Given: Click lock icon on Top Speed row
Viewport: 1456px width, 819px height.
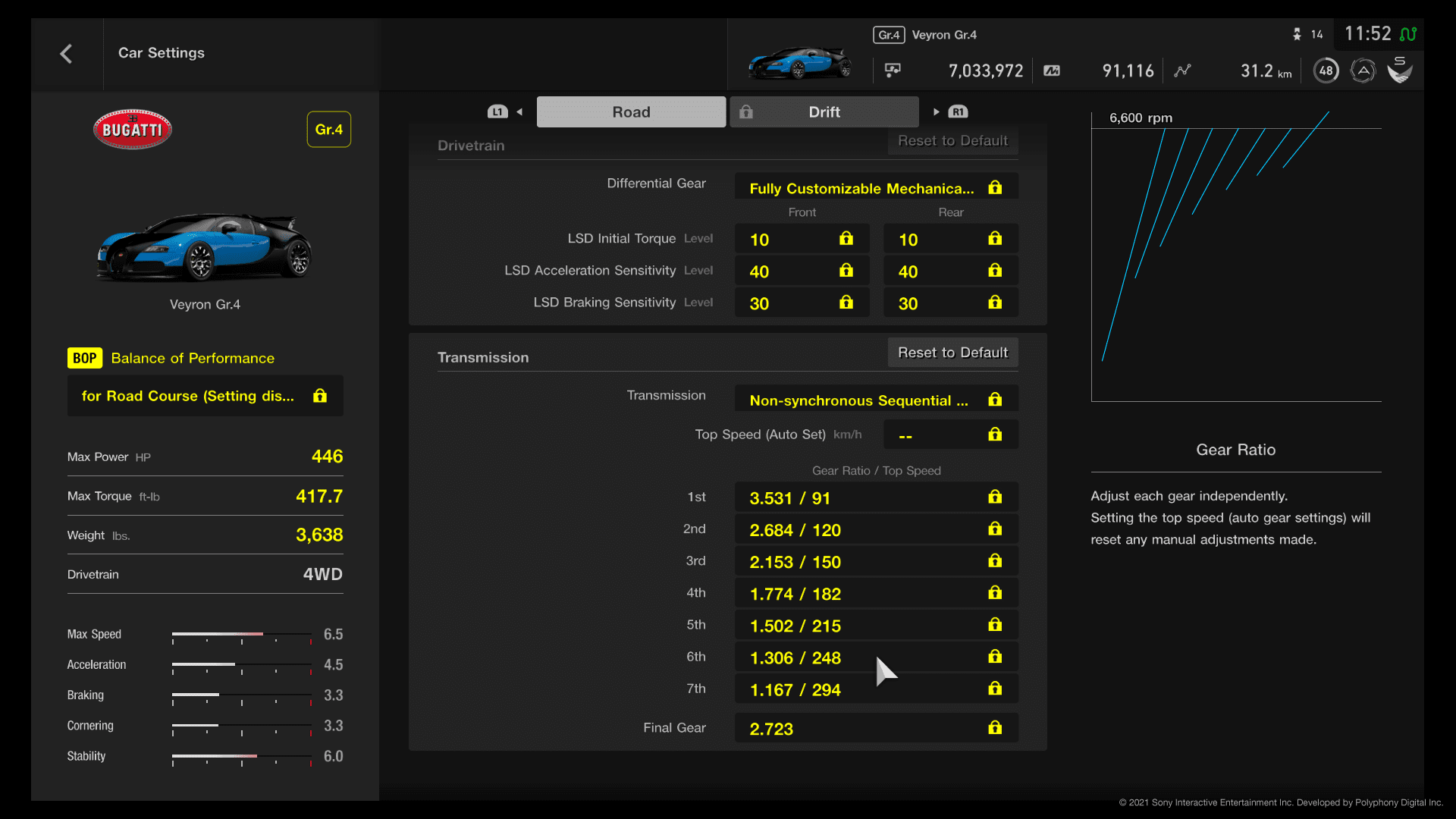Looking at the screenshot, I should [x=995, y=435].
